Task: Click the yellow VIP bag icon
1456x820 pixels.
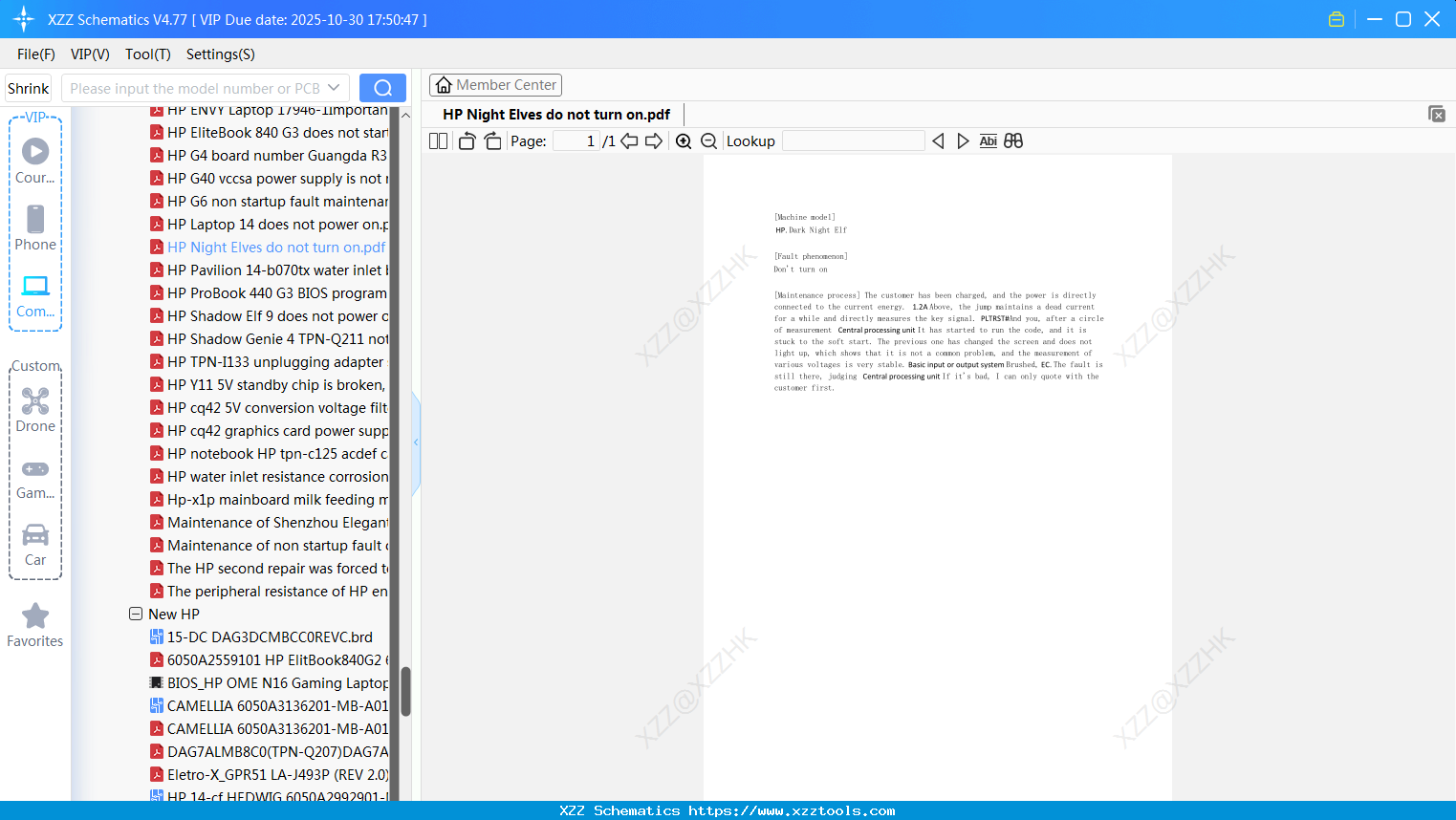Action: pos(1336,19)
